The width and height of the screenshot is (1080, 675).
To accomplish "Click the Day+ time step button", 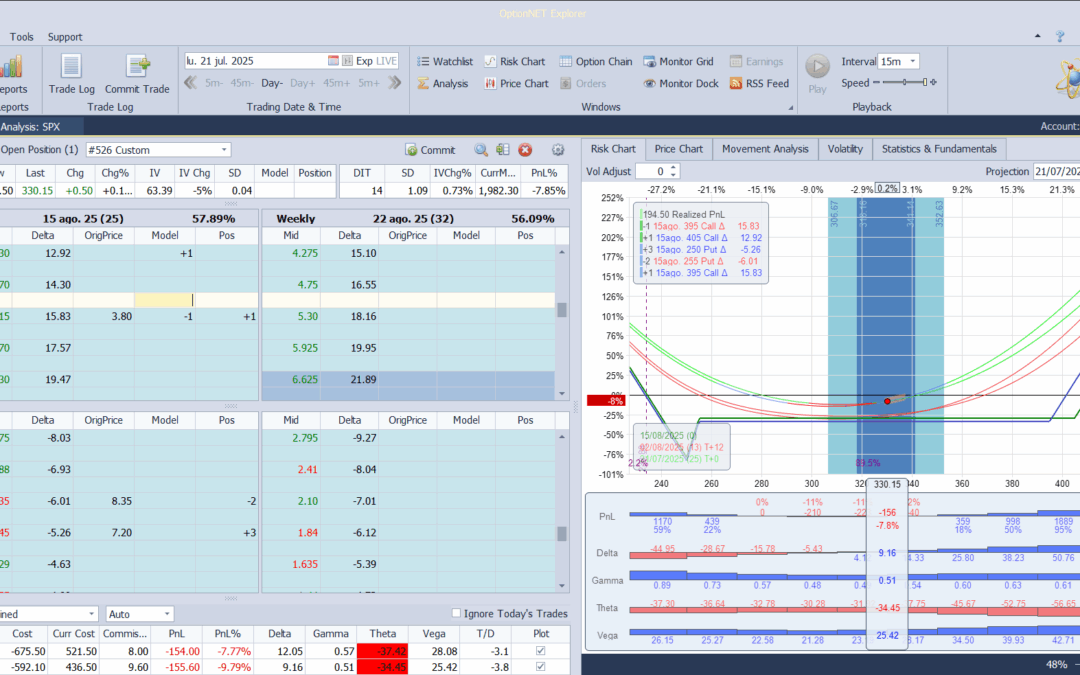I will point(302,83).
